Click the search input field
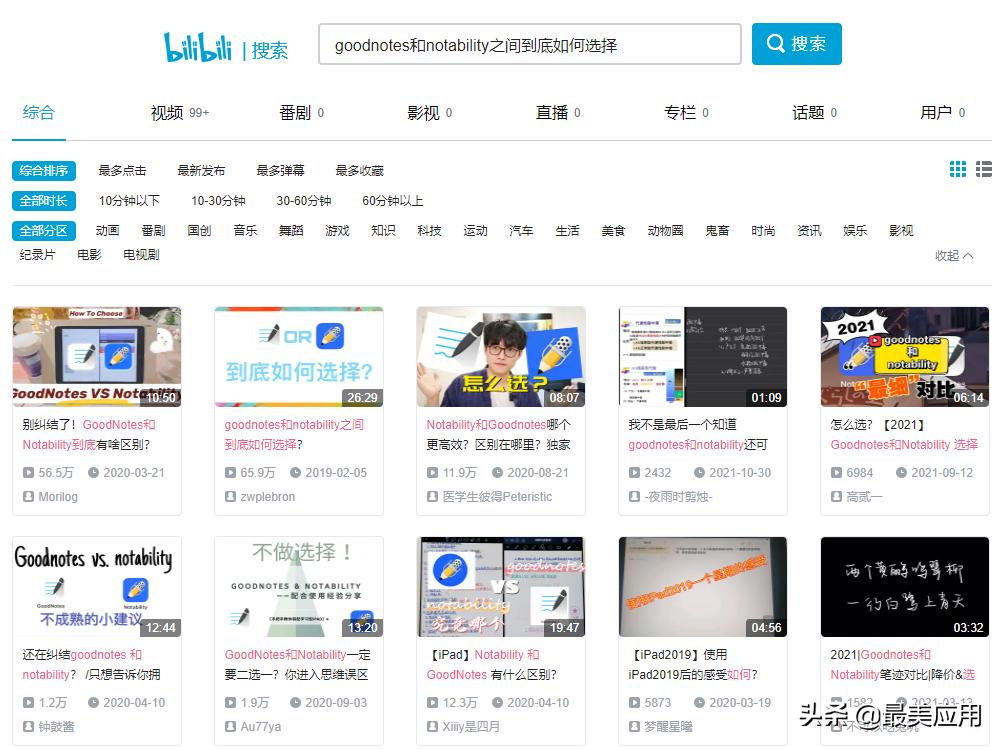This screenshot has height=749, width=1004. (x=529, y=45)
